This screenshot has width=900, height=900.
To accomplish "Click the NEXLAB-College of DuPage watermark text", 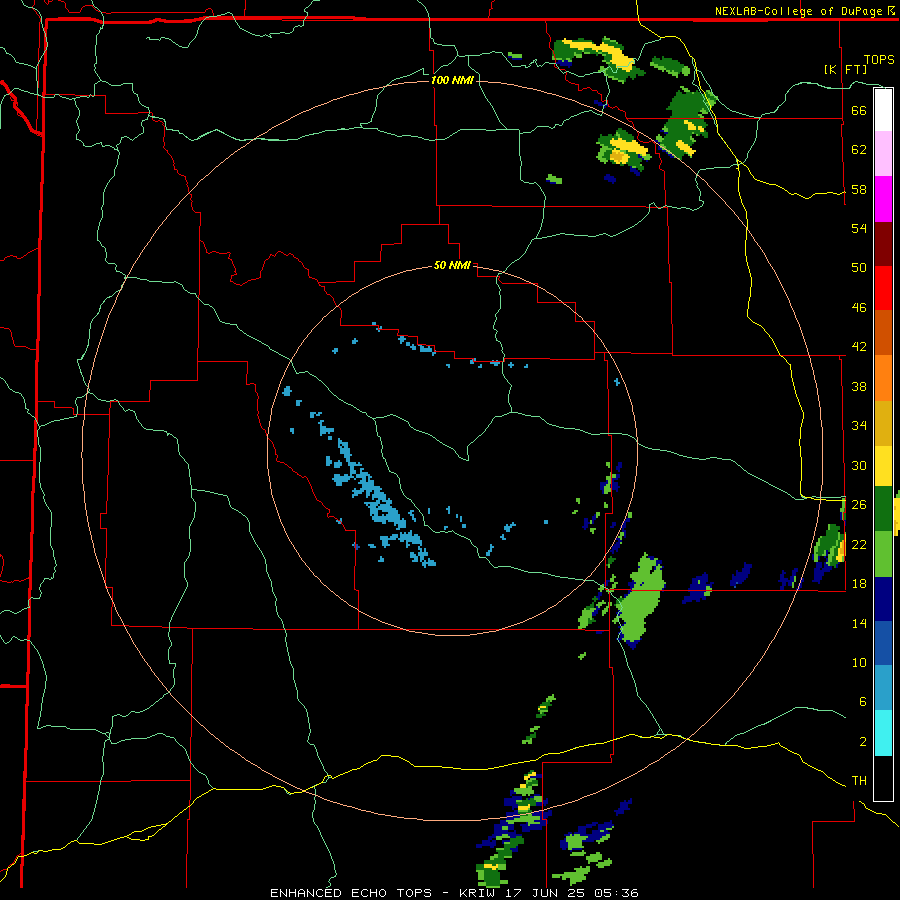I will (804, 11).
